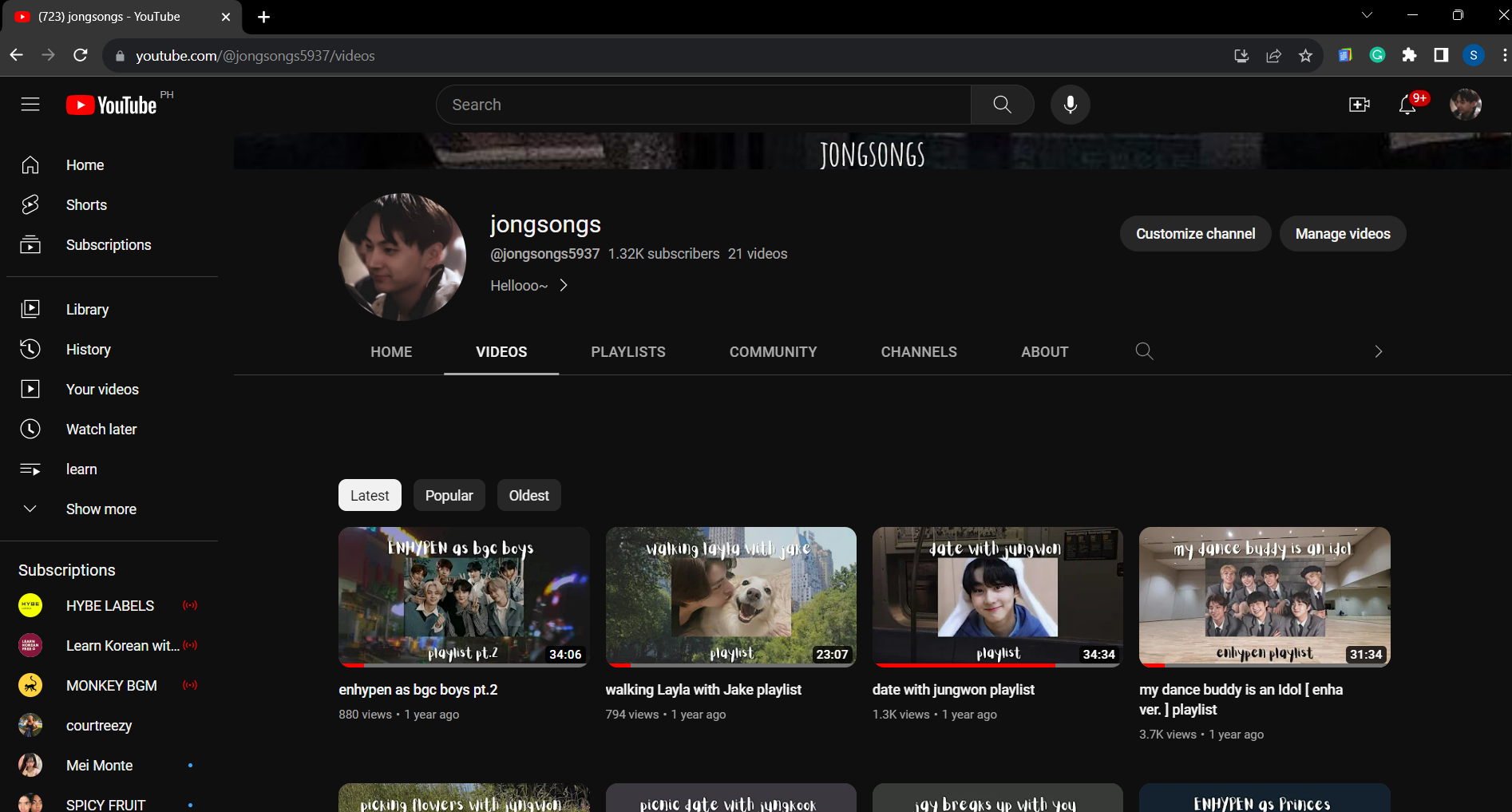Open picking flowers with jungwon thumbnail
Screen dimensions: 1512x812
[x=464, y=798]
